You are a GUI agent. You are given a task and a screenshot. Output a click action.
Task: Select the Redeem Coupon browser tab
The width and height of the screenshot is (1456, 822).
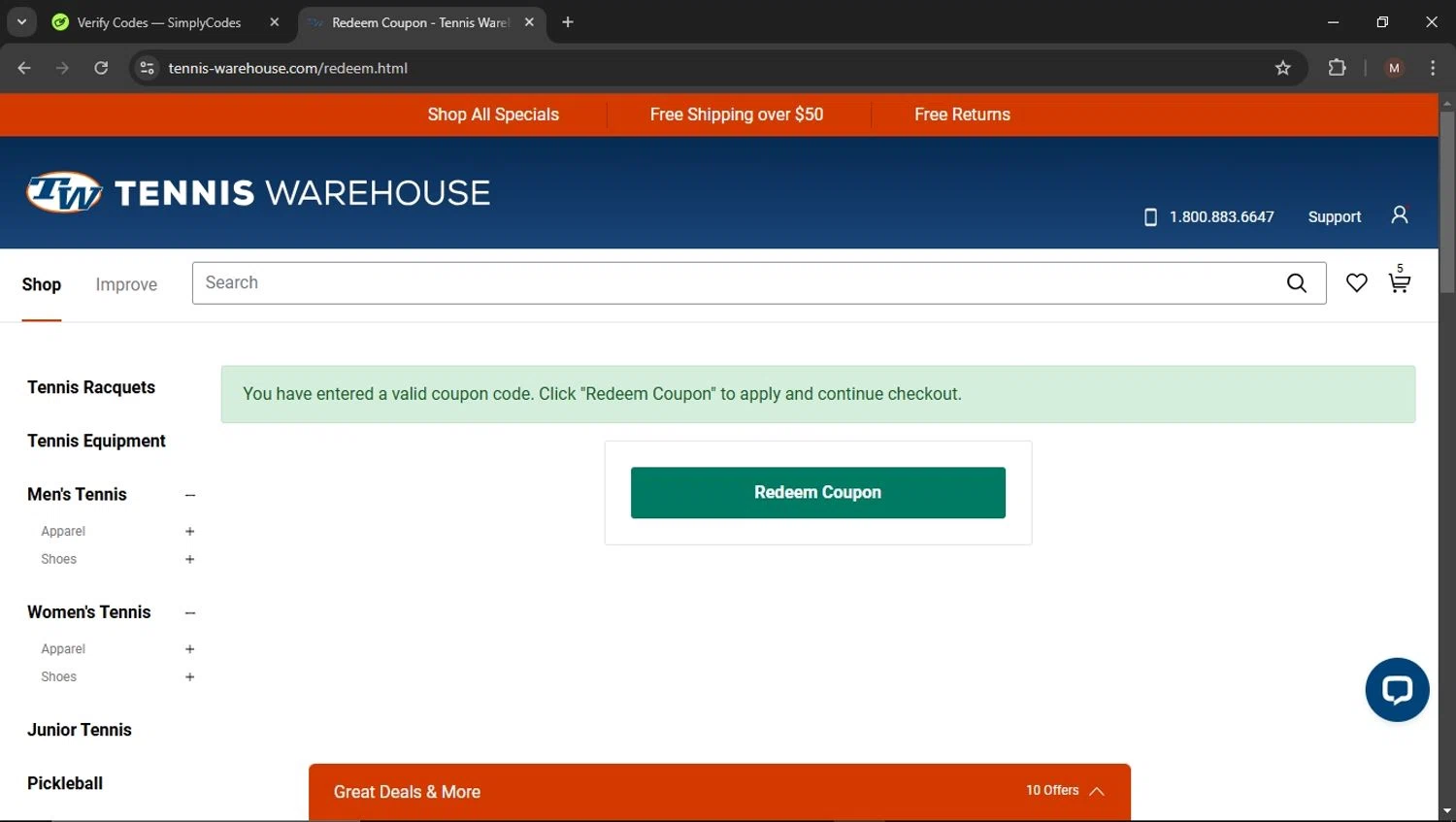(x=420, y=22)
